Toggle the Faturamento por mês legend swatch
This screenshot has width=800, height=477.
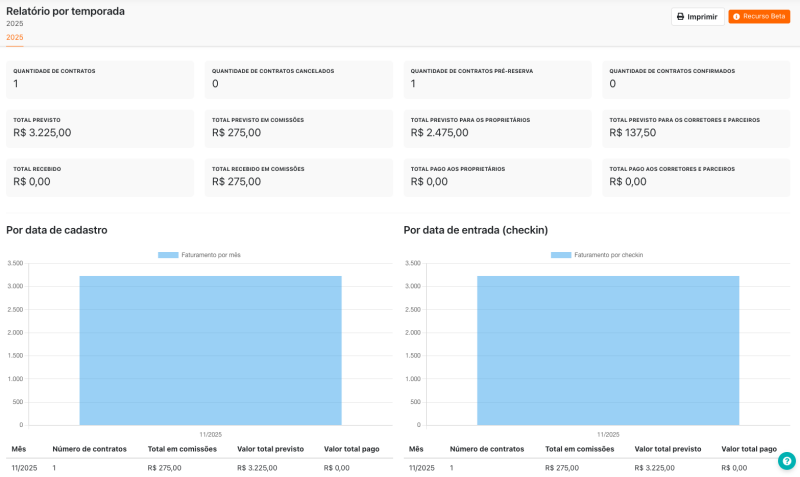pos(167,255)
